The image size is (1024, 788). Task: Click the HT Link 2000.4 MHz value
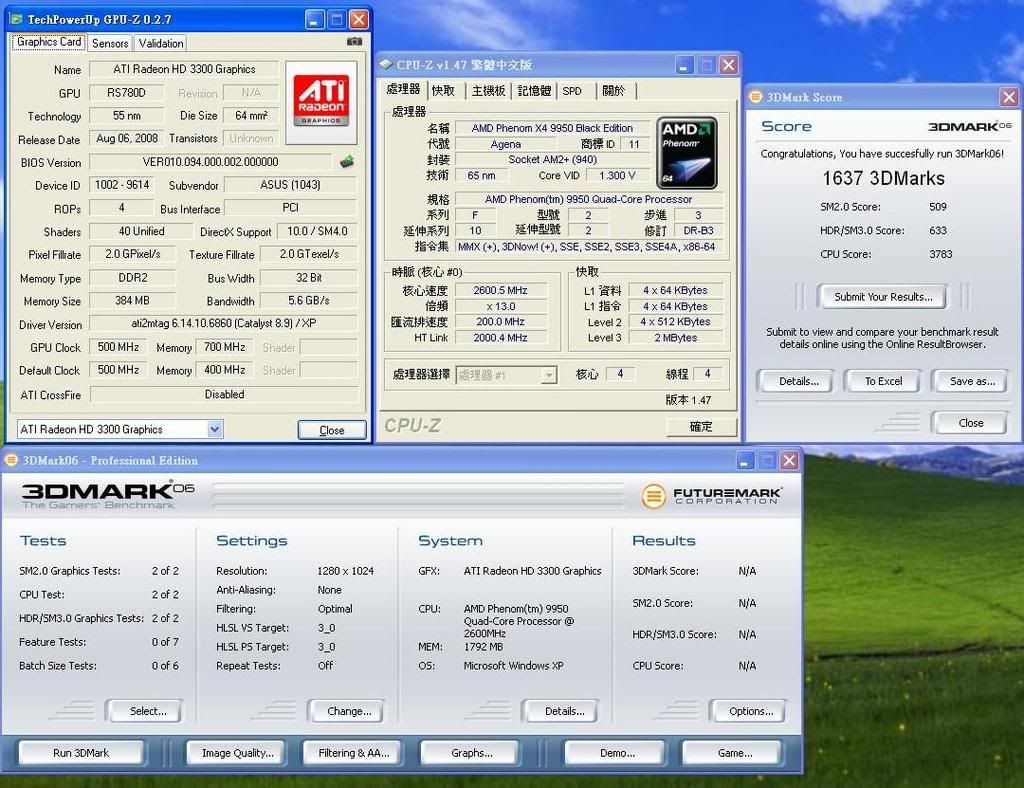click(x=500, y=338)
